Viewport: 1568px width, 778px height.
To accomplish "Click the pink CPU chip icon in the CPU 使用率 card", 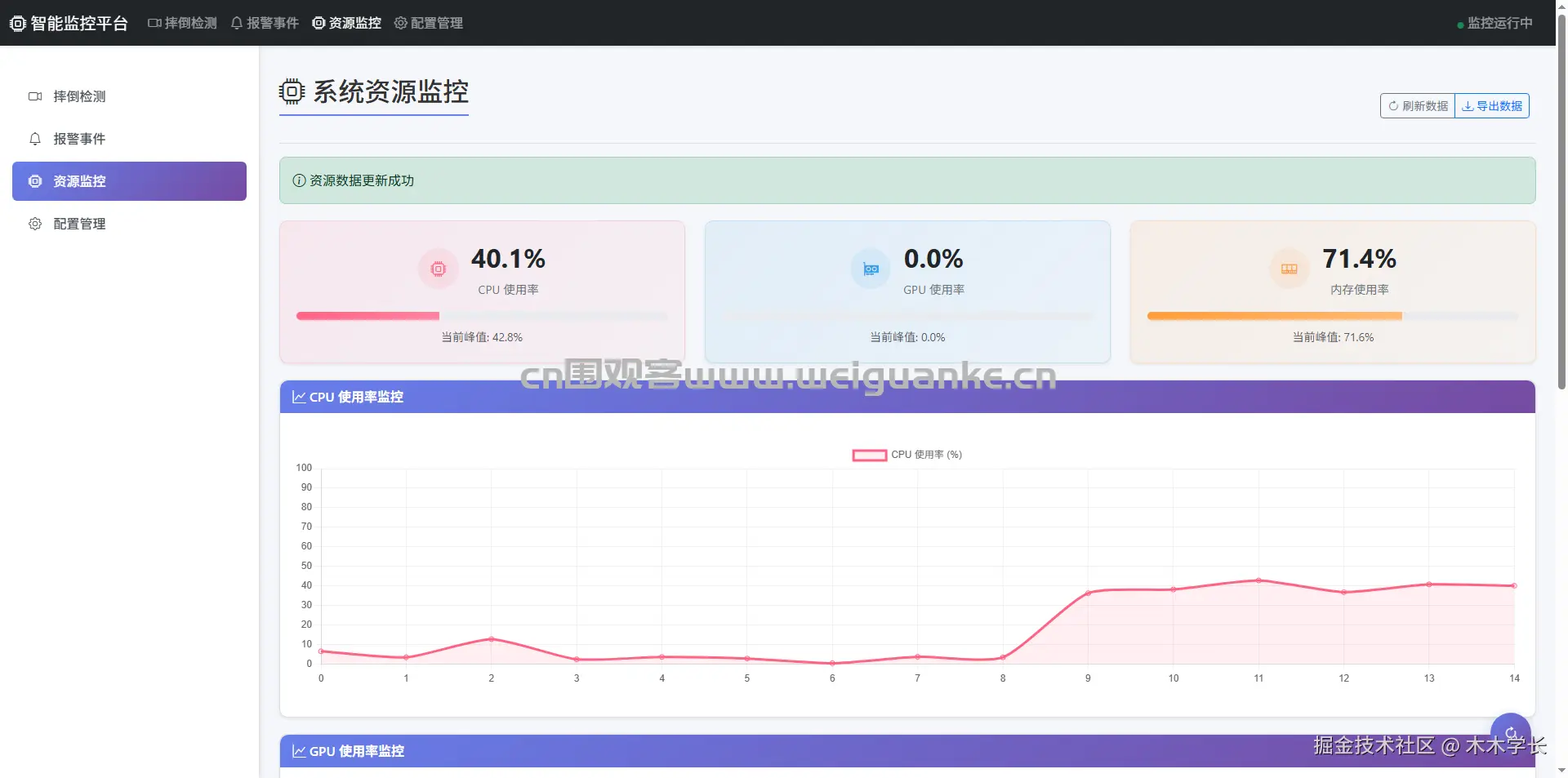I will coord(439,269).
